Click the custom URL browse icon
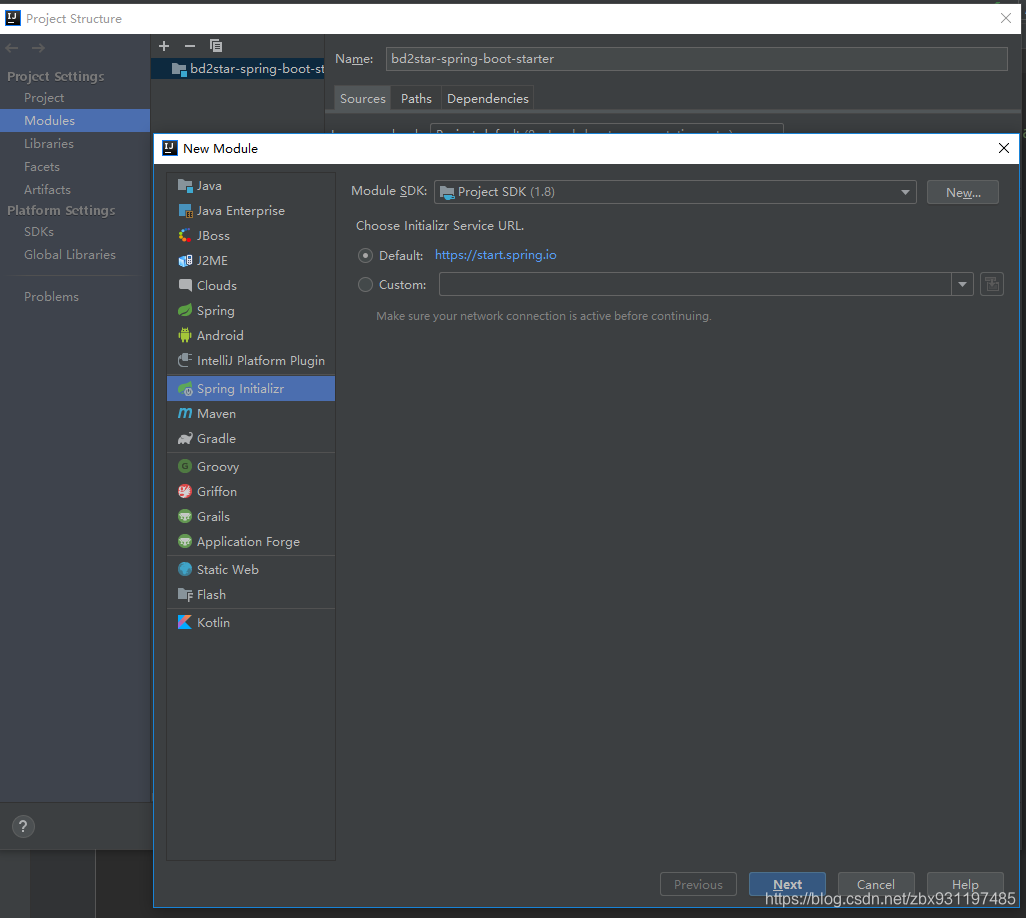This screenshot has height=918, width=1026. (x=992, y=284)
